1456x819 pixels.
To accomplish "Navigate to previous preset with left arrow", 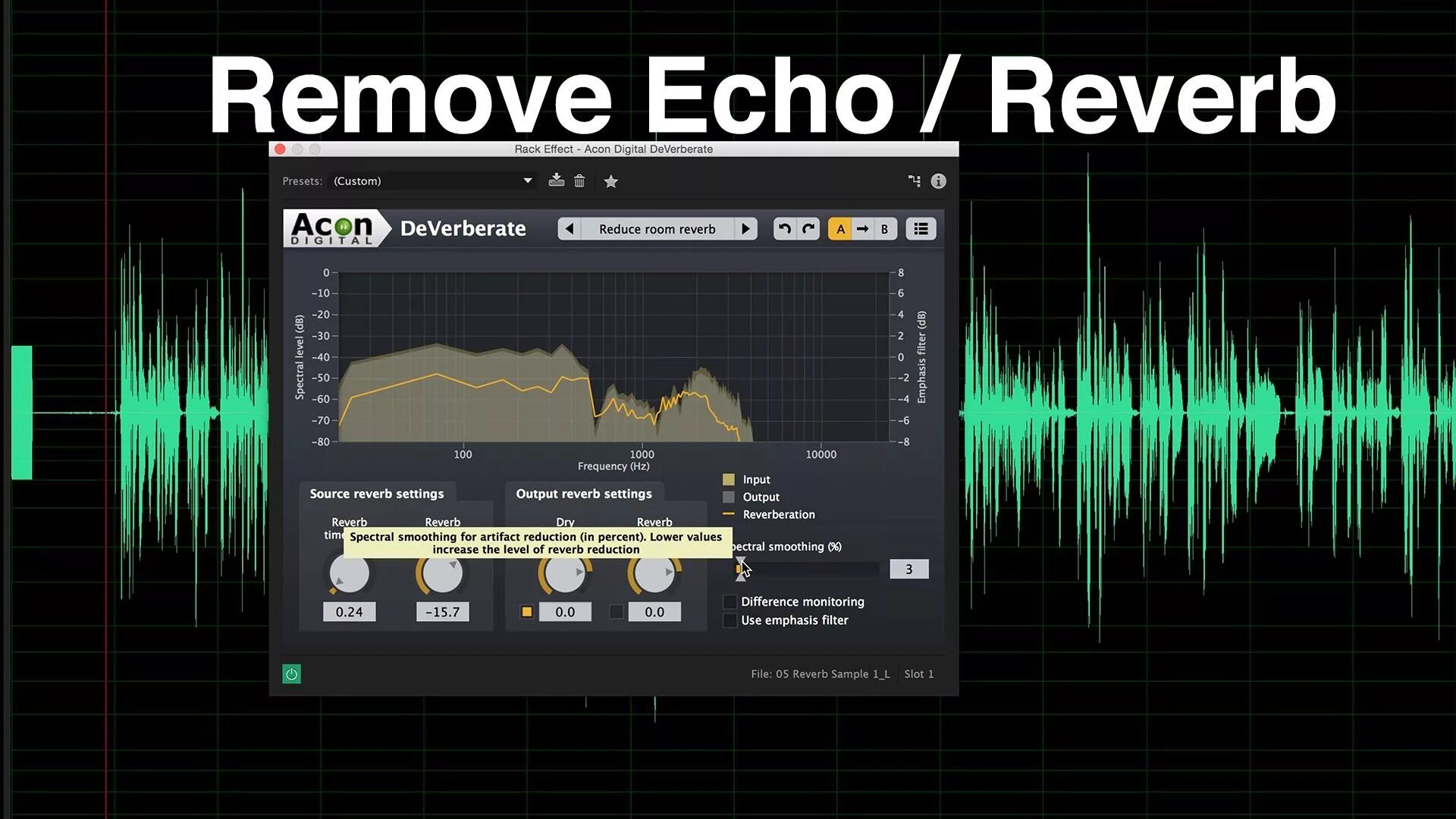I will pyautogui.click(x=568, y=229).
